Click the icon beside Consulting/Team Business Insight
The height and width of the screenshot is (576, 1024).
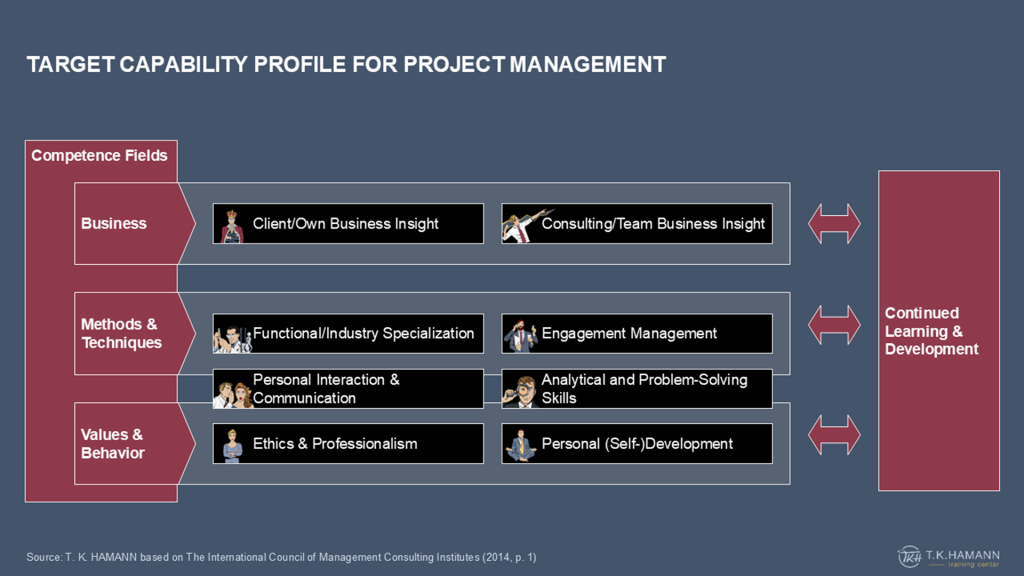click(520, 225)
